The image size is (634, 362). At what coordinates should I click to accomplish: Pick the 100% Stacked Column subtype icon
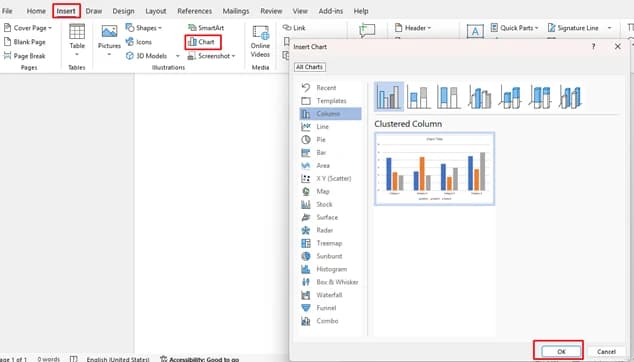click(x=448, y=97)
